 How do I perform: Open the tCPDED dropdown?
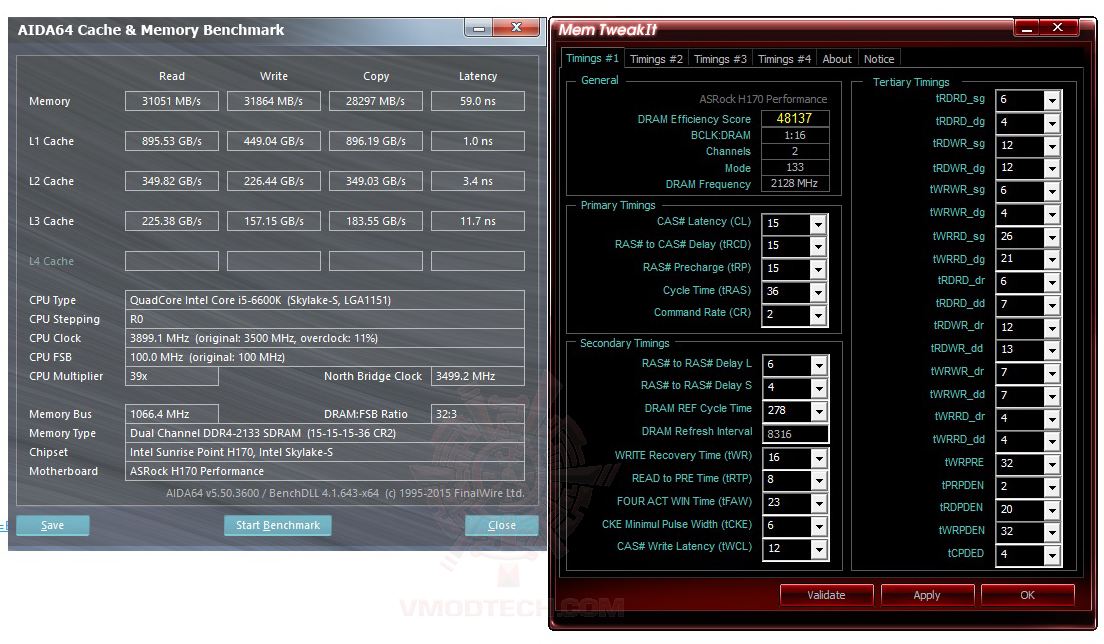point(1052,556)
